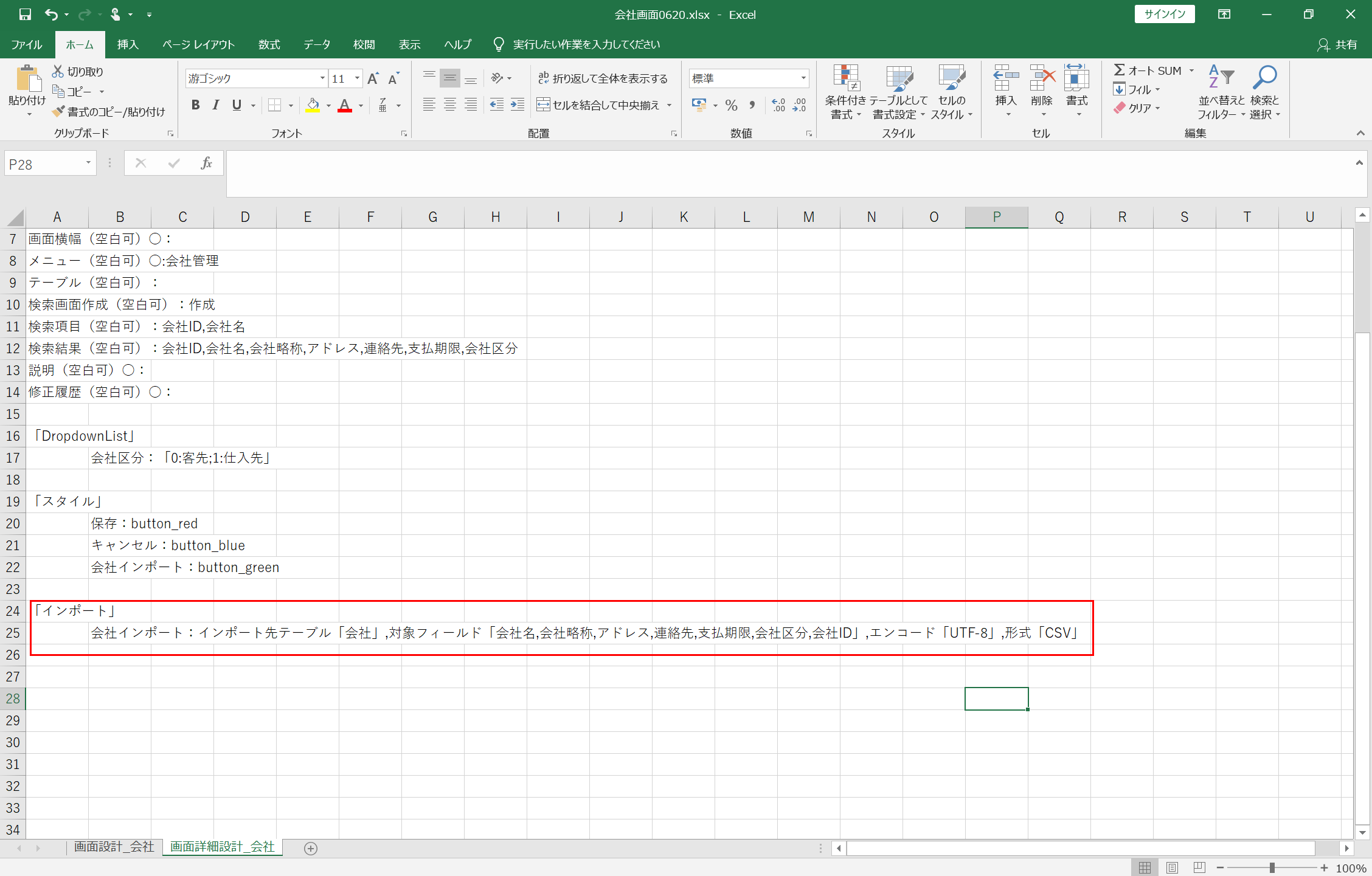The image size is (1372, 876).
Task: Click the Increase Indent icon
Action: (518, 105)
